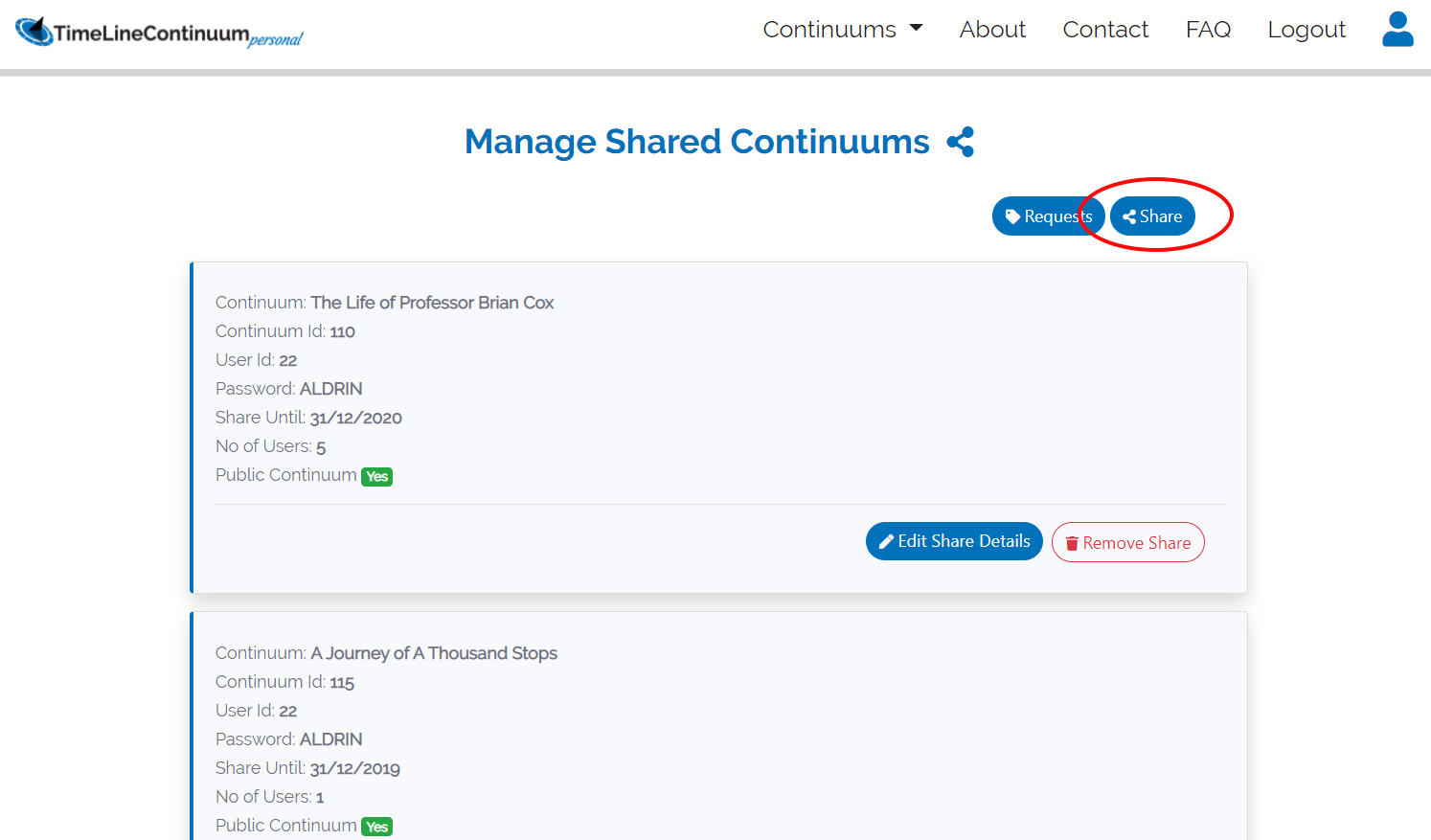
Task: Click the Share Until 31/12/2019 date
Action: tap(354, 768)
